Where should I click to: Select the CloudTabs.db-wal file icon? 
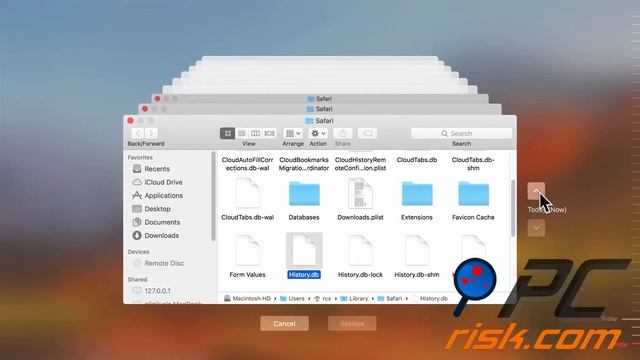tap(247, 193)
